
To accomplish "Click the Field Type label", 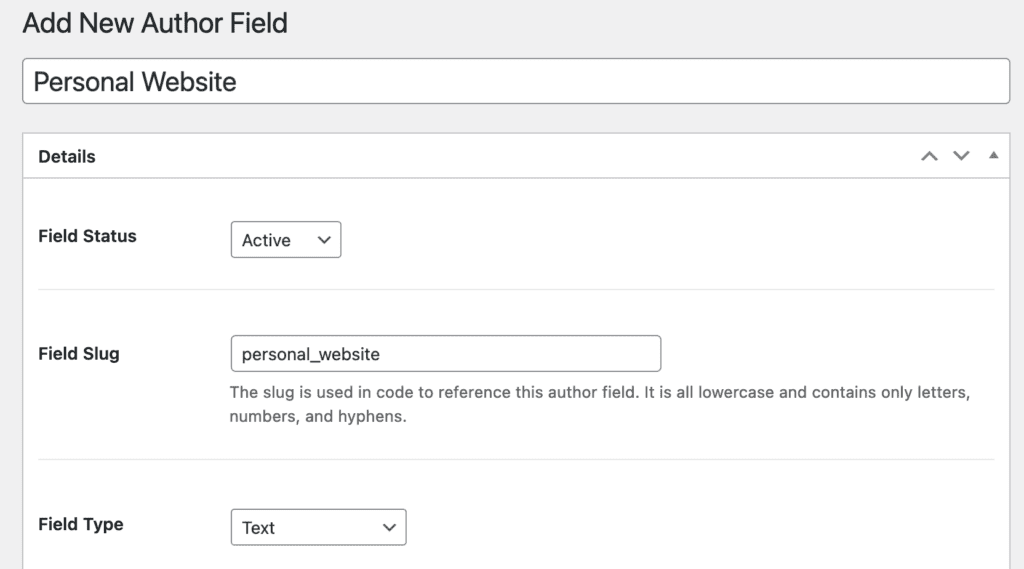I will pos(81,523).
